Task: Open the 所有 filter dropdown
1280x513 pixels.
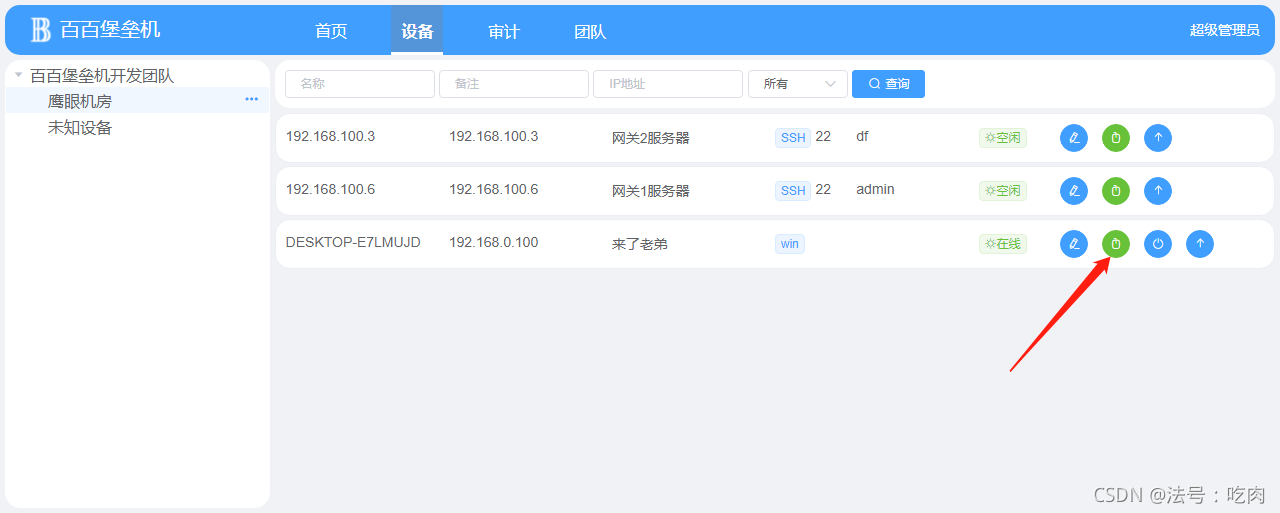Action: 798,84
